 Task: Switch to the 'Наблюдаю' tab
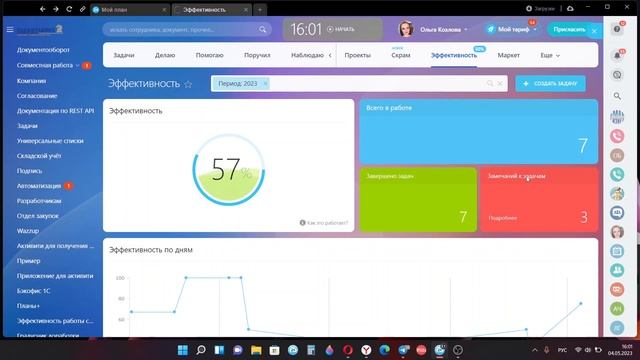click(307, 55)
